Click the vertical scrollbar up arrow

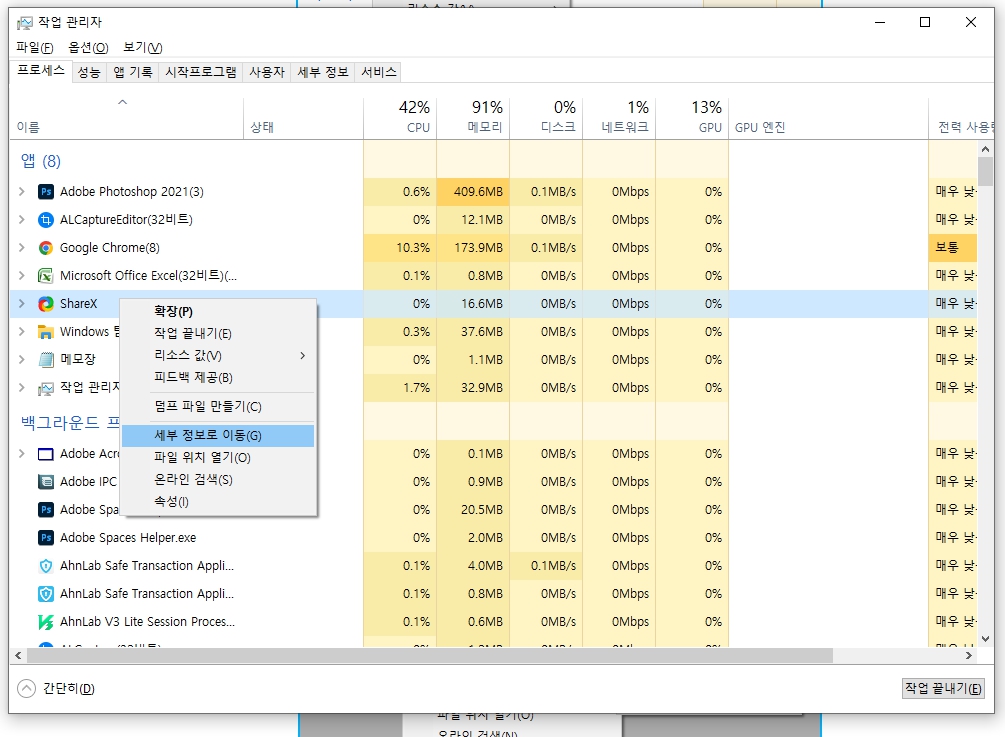point(985,149)
